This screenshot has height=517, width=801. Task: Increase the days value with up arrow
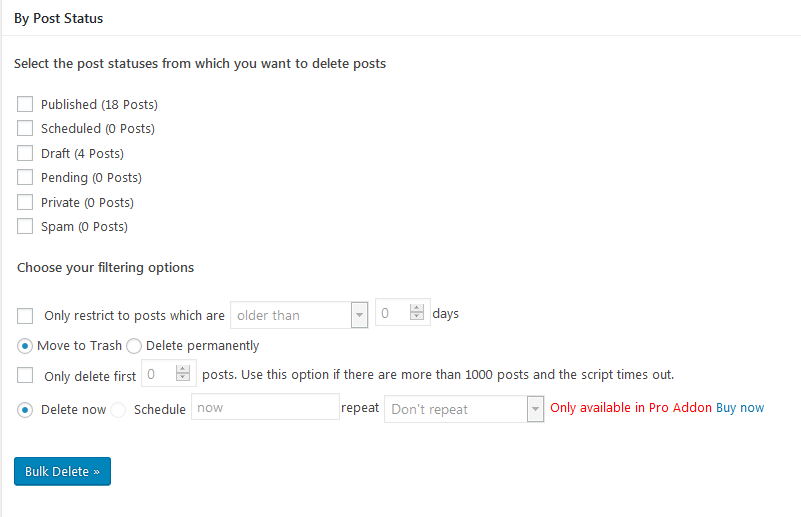point(419,308)
